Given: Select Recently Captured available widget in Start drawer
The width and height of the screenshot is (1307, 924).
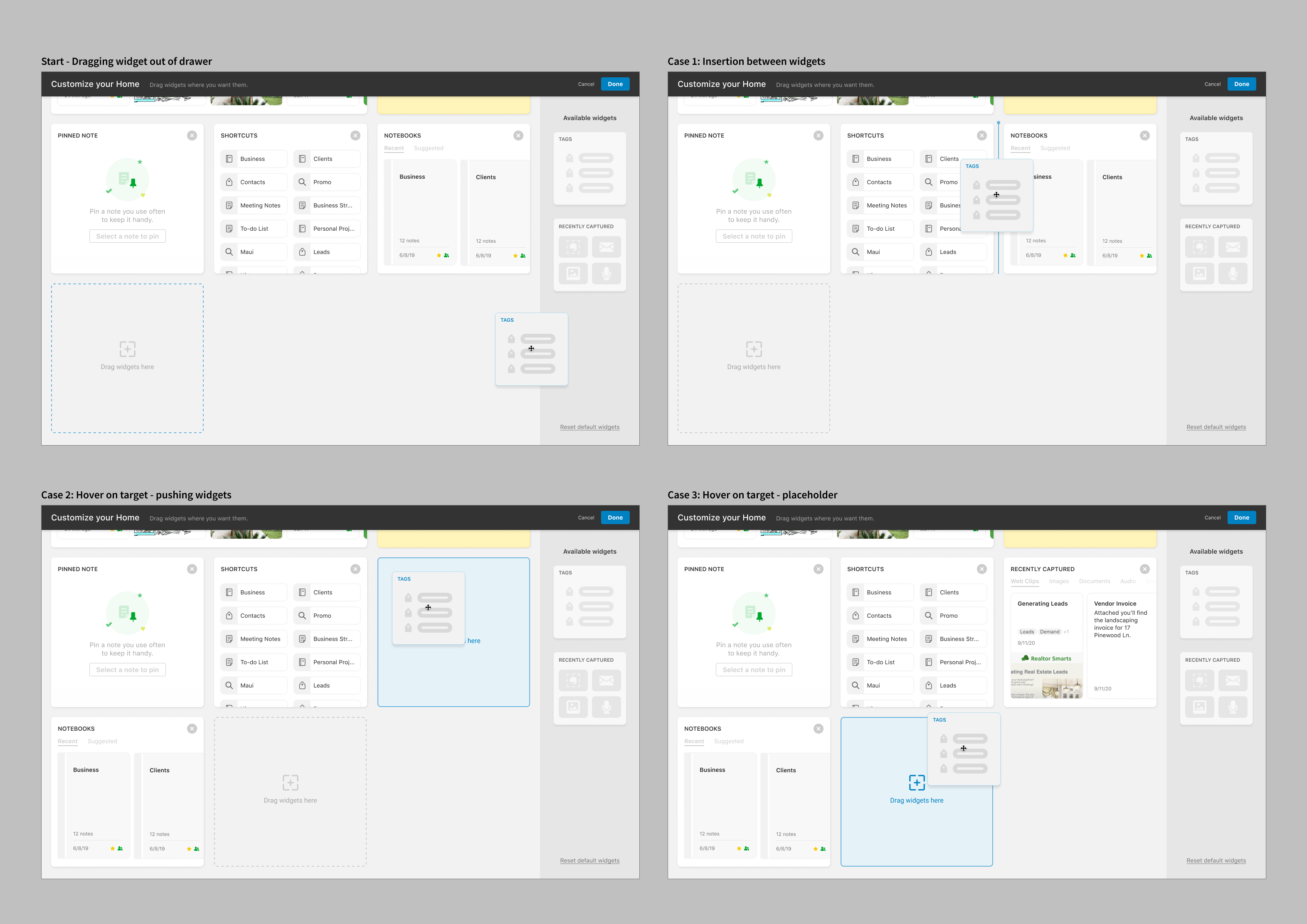Looking at the screenshot, I should [590, 255].
